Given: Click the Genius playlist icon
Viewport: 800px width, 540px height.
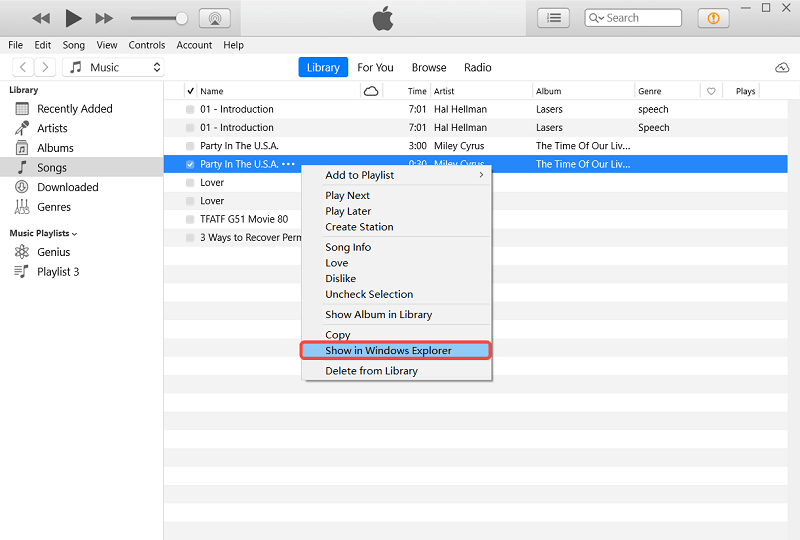Looking at the screenshot, I should pyautogui.click(x=21, y=252).
